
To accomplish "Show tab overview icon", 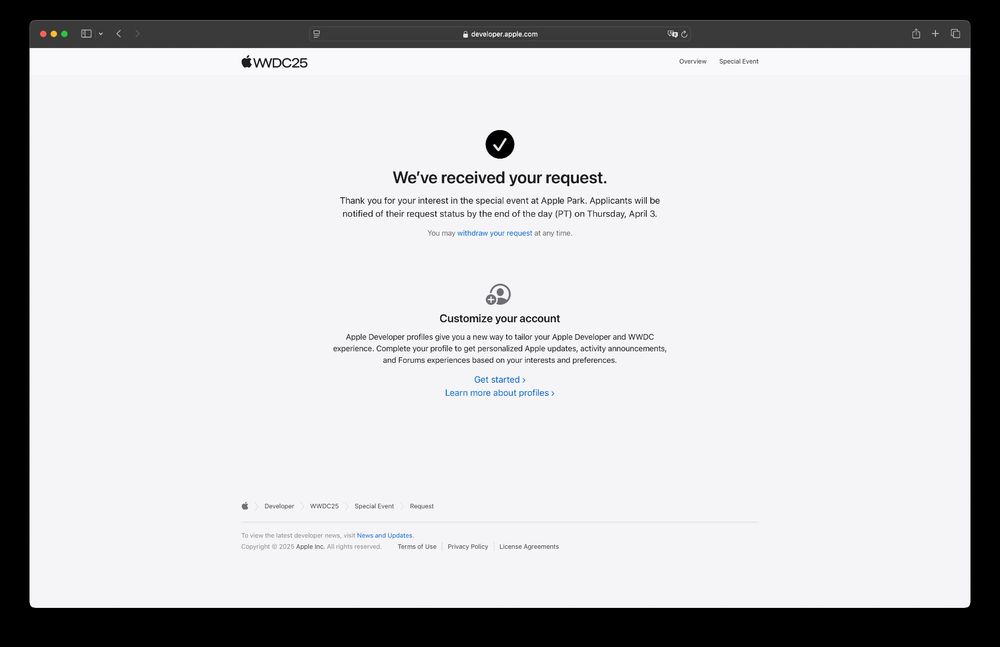I will (955, 34).
